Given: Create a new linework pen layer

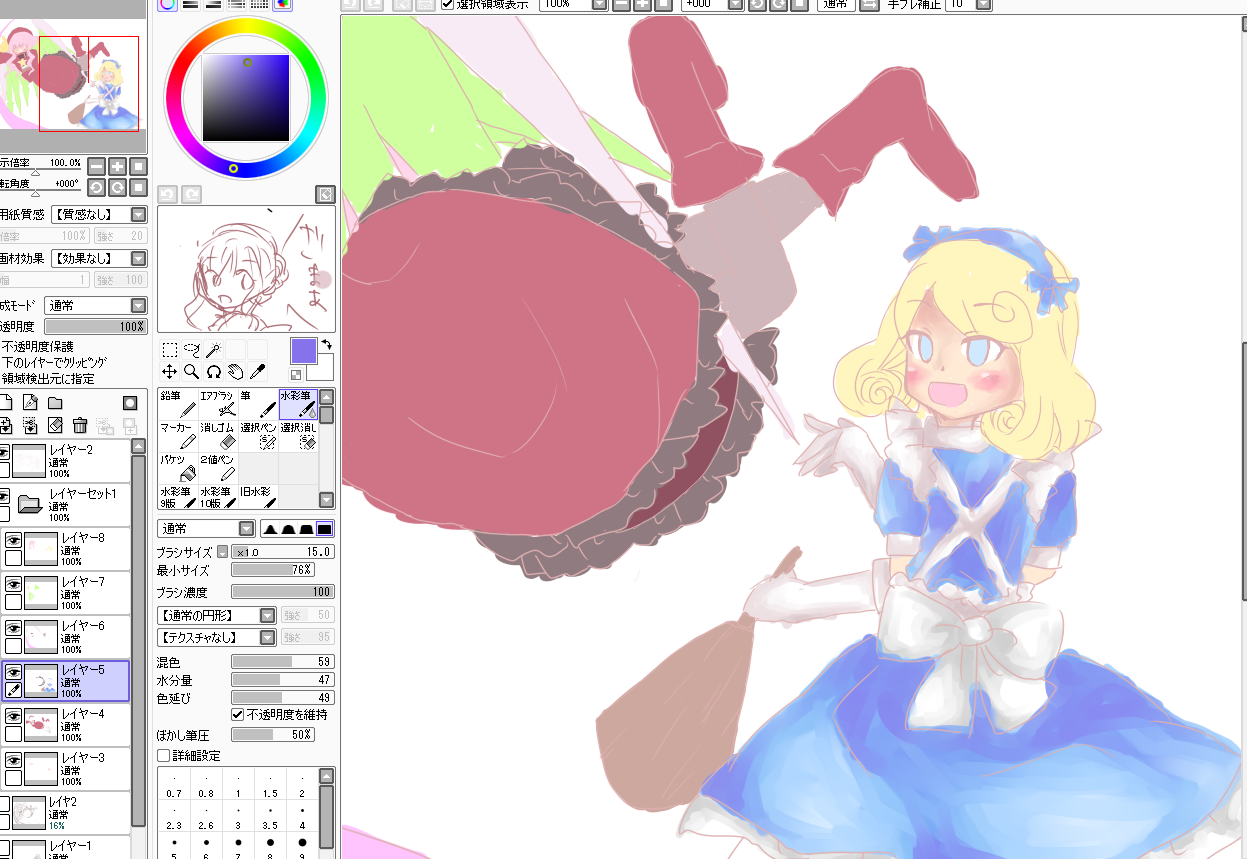Looking at the screenshot, I should (x=30, y=402).
